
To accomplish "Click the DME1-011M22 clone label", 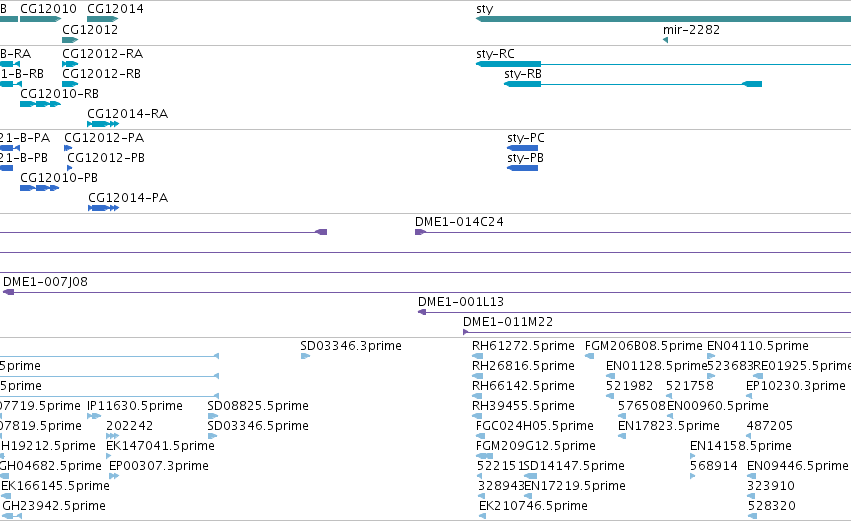I will tap(508, 322).
